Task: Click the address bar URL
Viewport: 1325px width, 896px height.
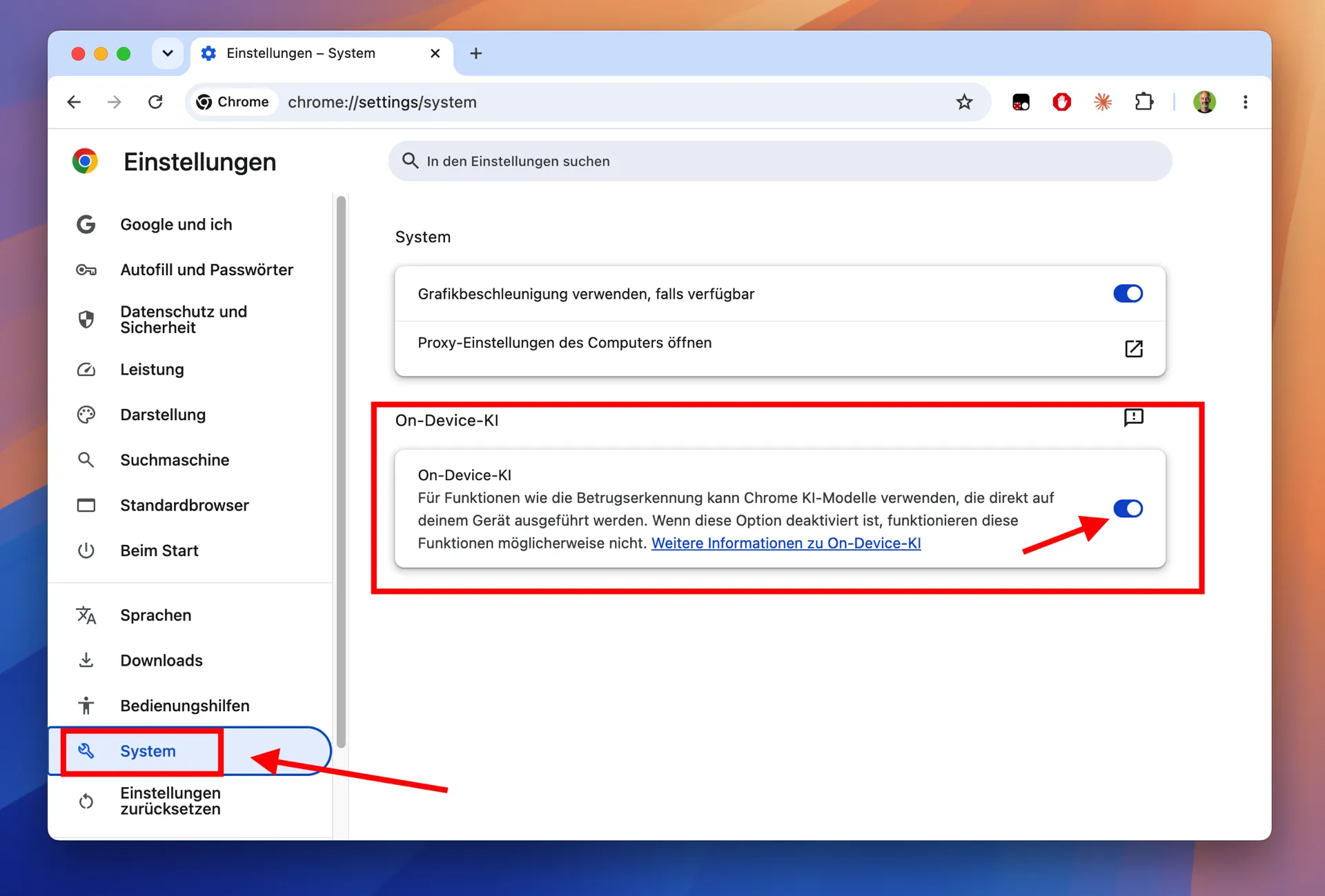Action: tap(382, 102)
